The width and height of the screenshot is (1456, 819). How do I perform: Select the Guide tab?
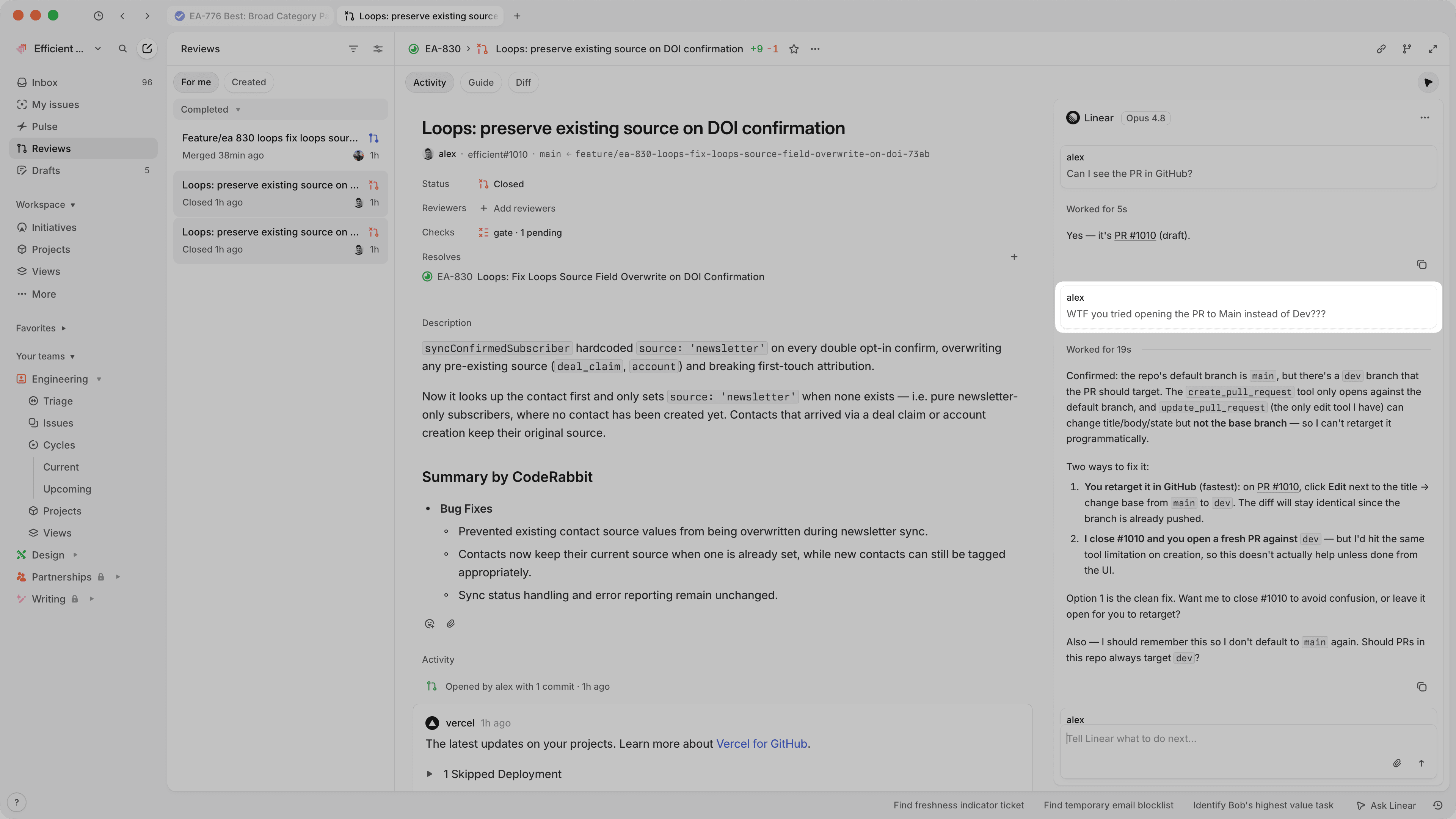(x=480, y=83)
